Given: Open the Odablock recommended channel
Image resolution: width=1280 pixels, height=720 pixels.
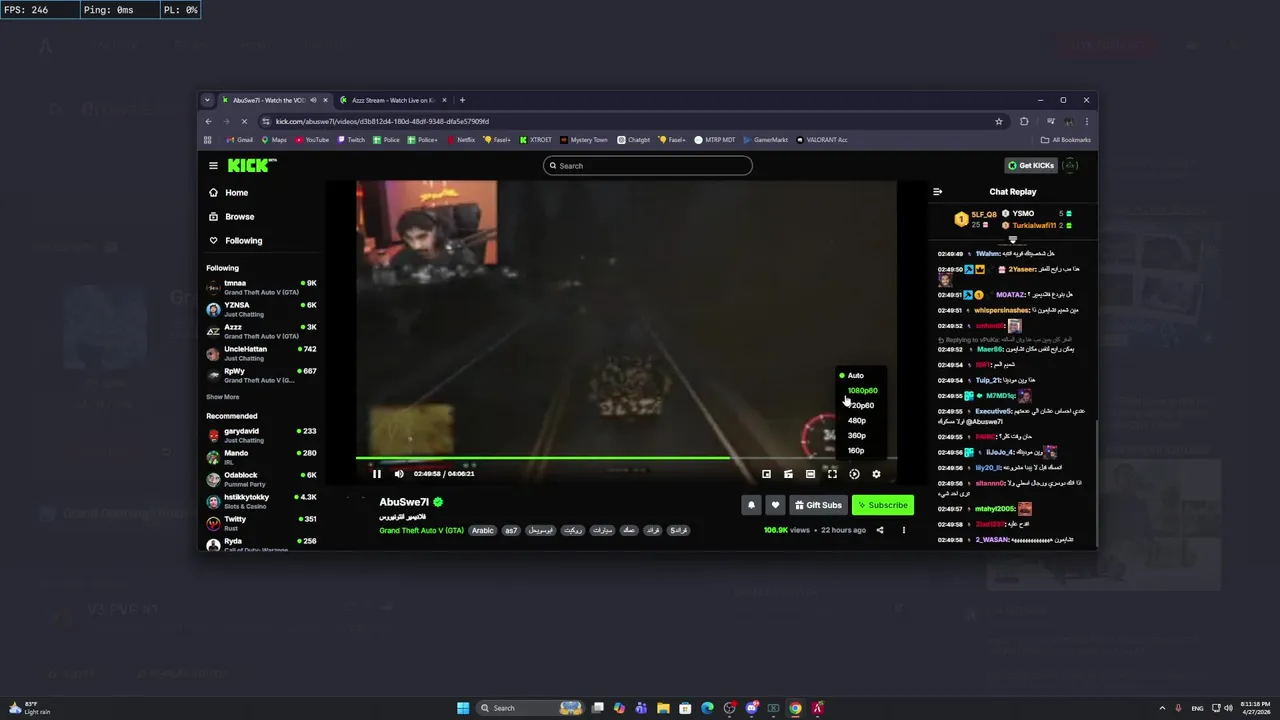Looking at the screenshot, I should pos(262,479).
